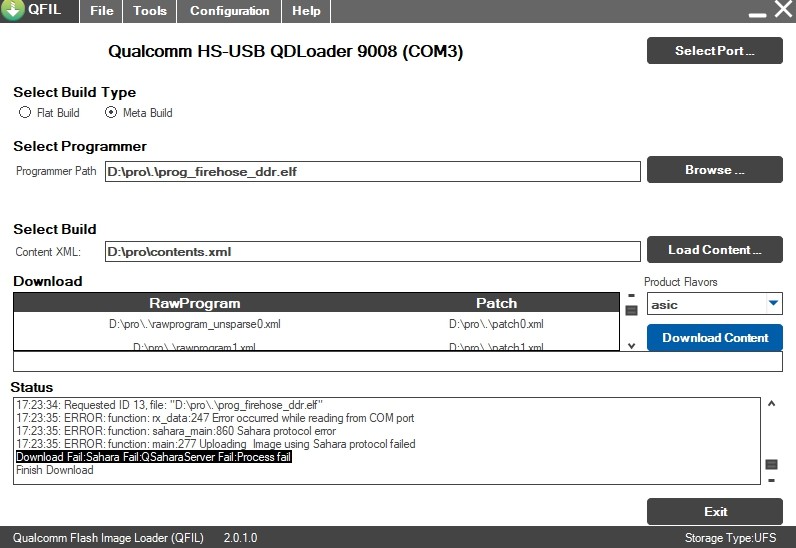Click the down chevron beside the download table
The image size is (796, 548).
(631, 346)
